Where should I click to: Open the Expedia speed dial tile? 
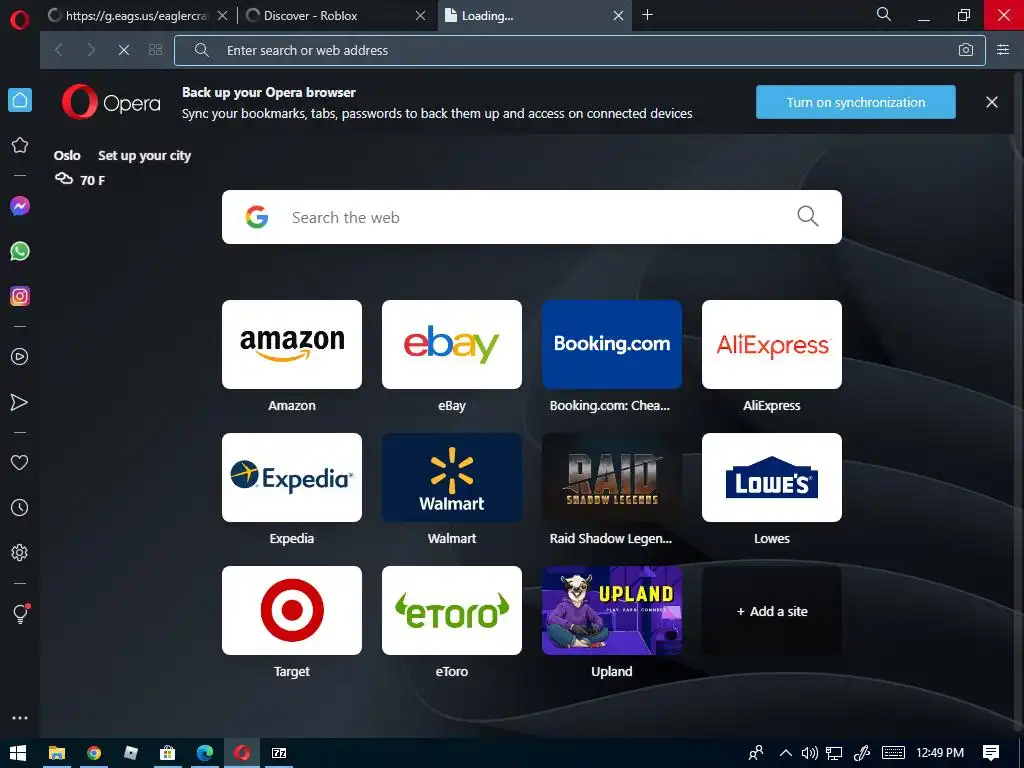pos(292,477)
